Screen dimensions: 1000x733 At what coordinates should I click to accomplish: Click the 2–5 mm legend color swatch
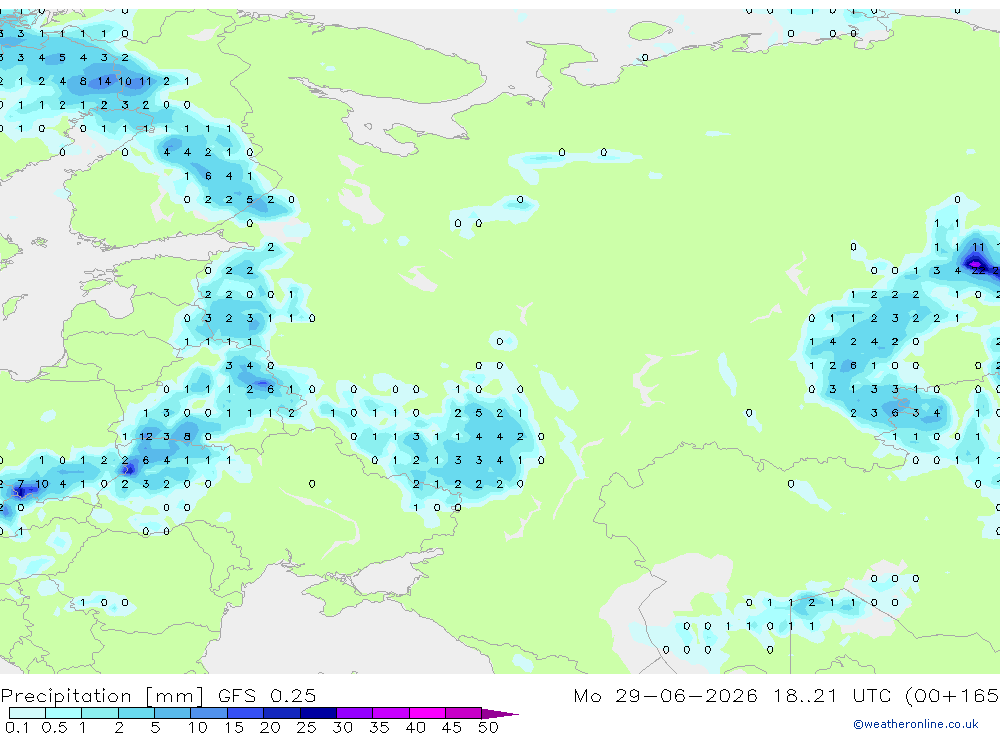[136, 713]
